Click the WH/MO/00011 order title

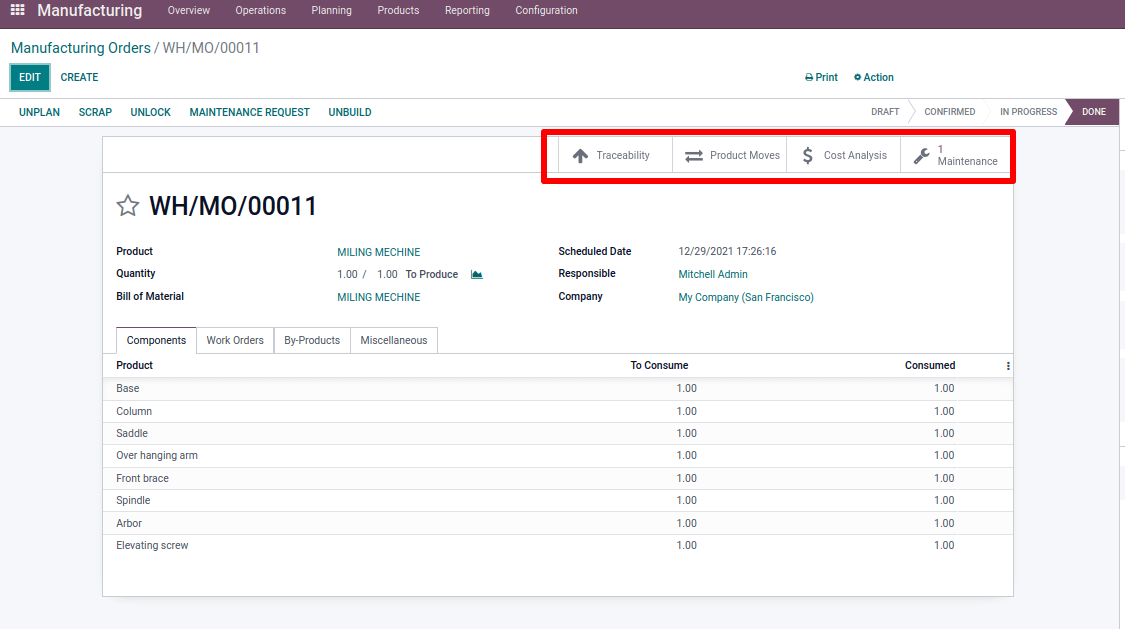pyautogui.click(x=232, y=207)
